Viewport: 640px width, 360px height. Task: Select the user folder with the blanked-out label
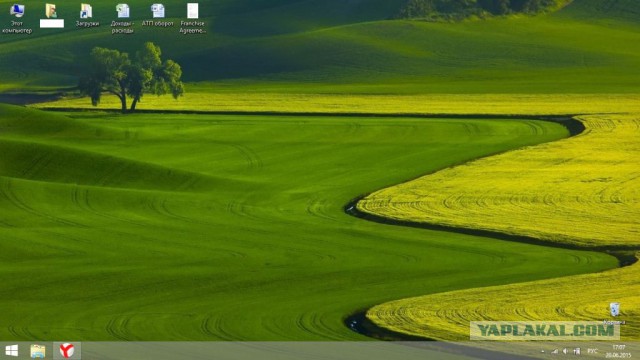(51, 16)
